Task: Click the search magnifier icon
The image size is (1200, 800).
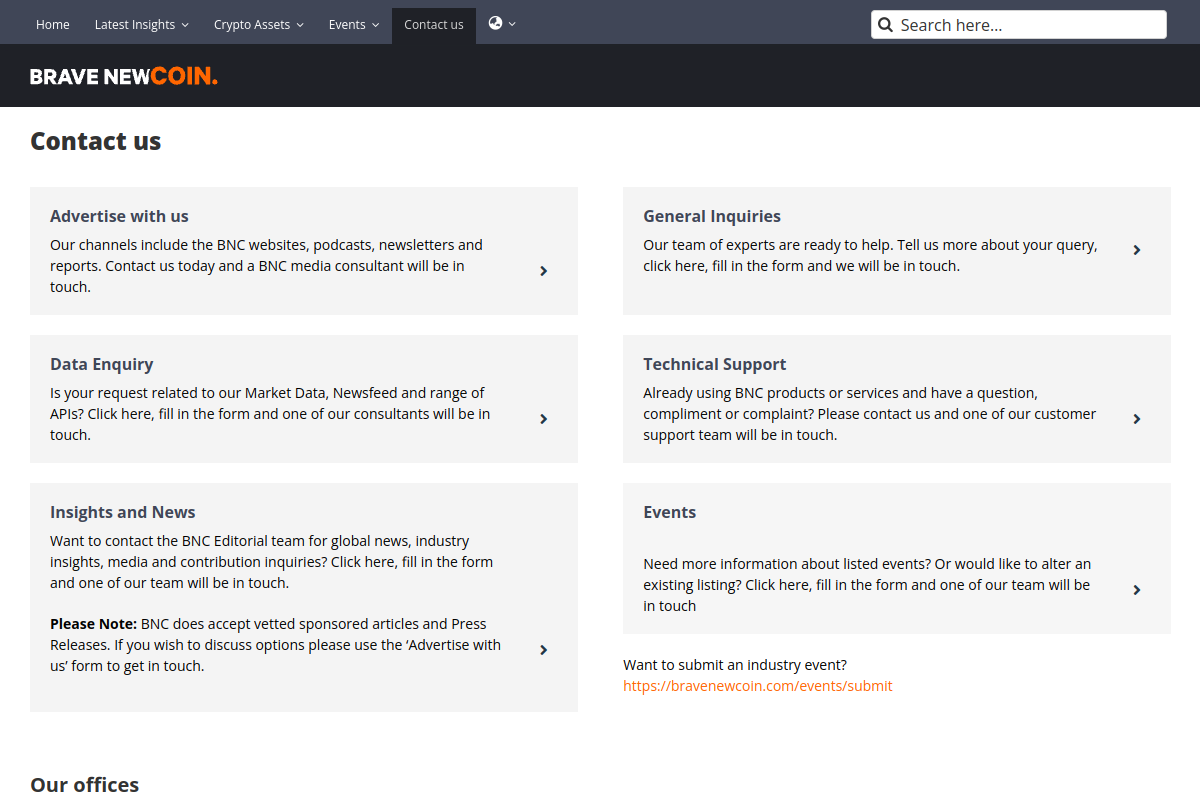Action: 885,25
